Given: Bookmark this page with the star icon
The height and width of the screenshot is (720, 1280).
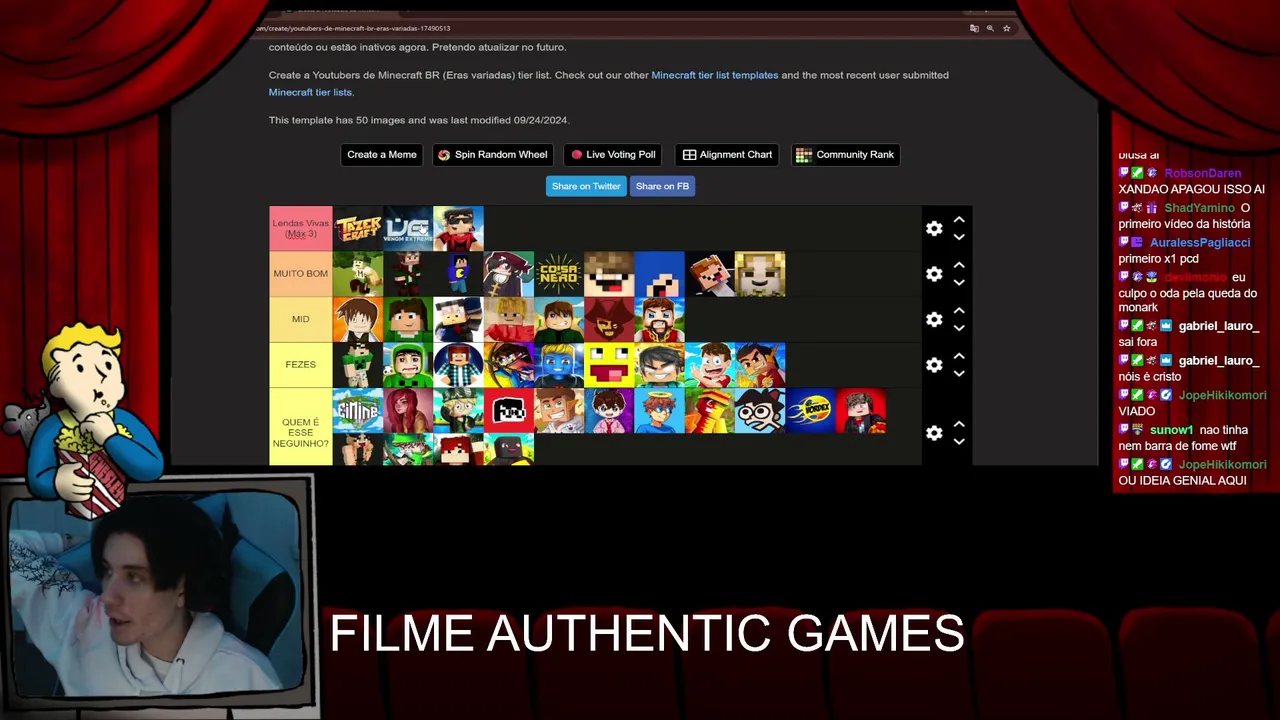Looking at the screenshot, I should pyautogui.click(x=1006, y=28).
